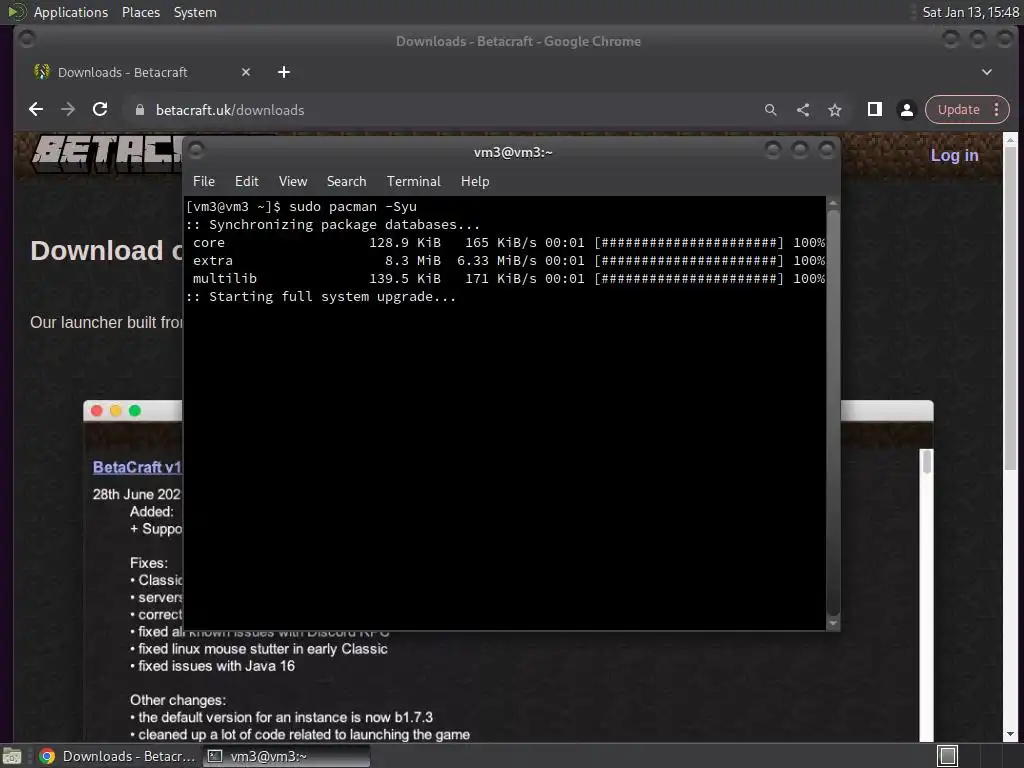Click the Update button in Chrome
Screen dimensions: 1024x768
(x=959, y=110)
